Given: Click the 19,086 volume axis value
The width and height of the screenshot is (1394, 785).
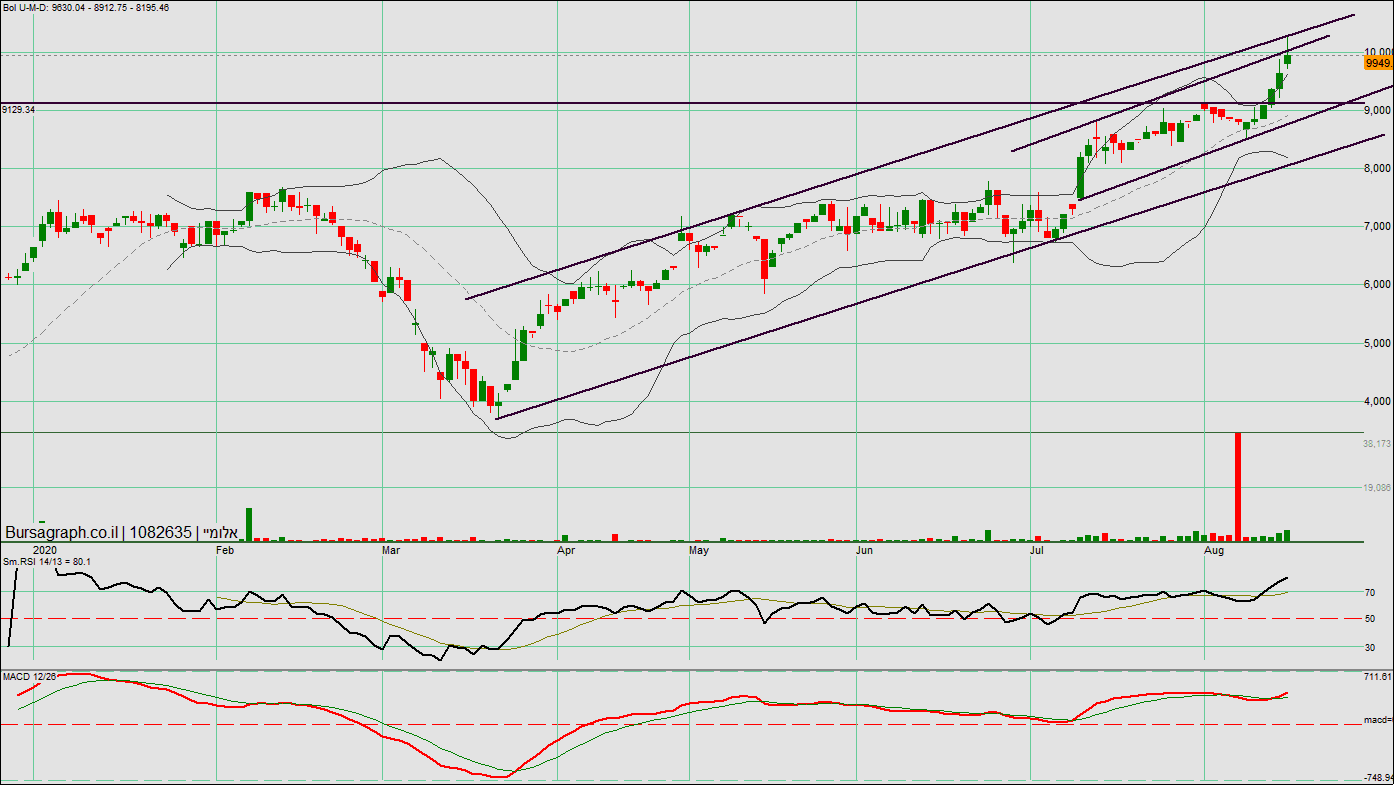Looking at the screenshot, I should coord(1378,488).
